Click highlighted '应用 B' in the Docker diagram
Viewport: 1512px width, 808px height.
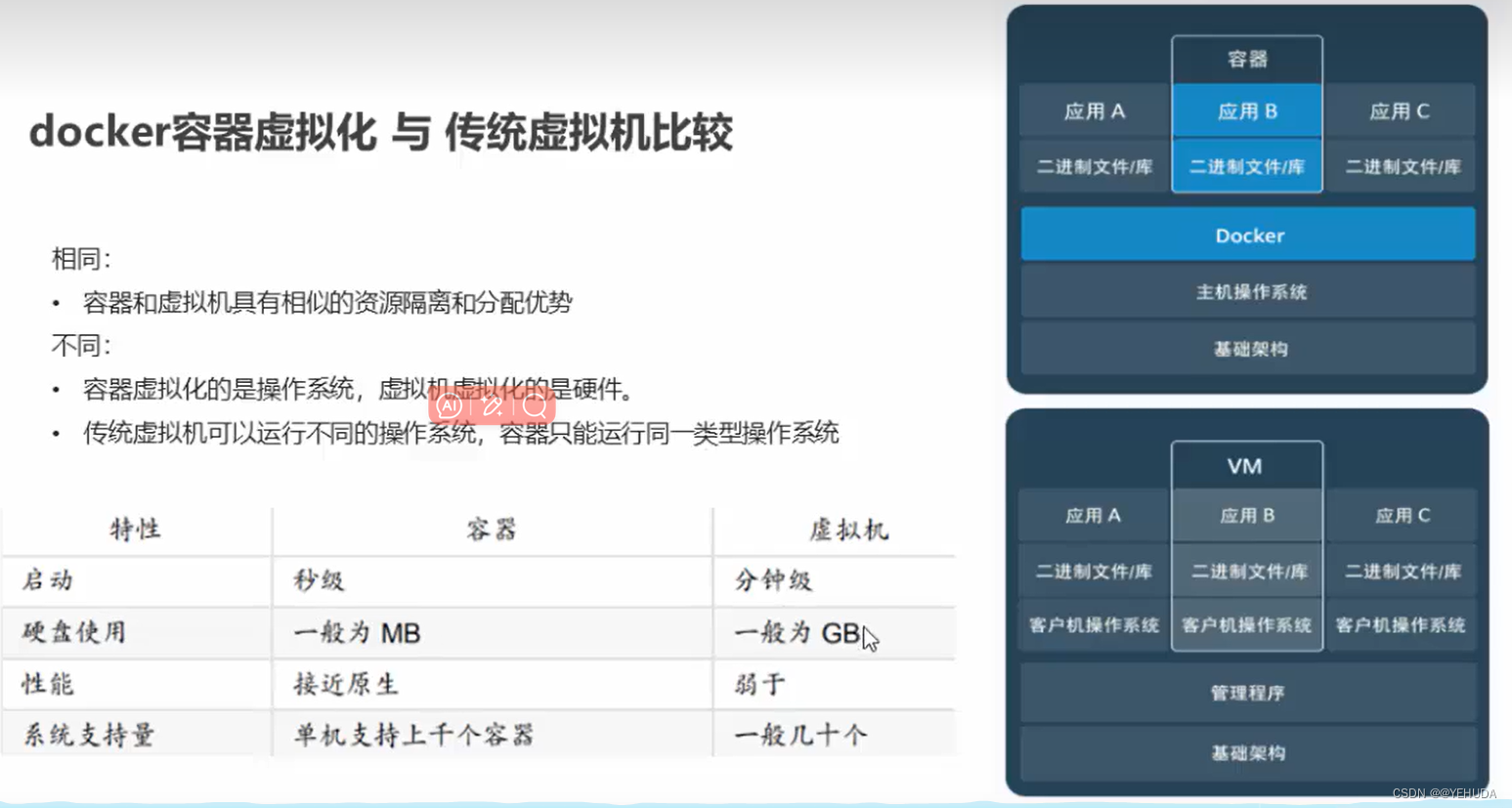(x=1247, y=111)
